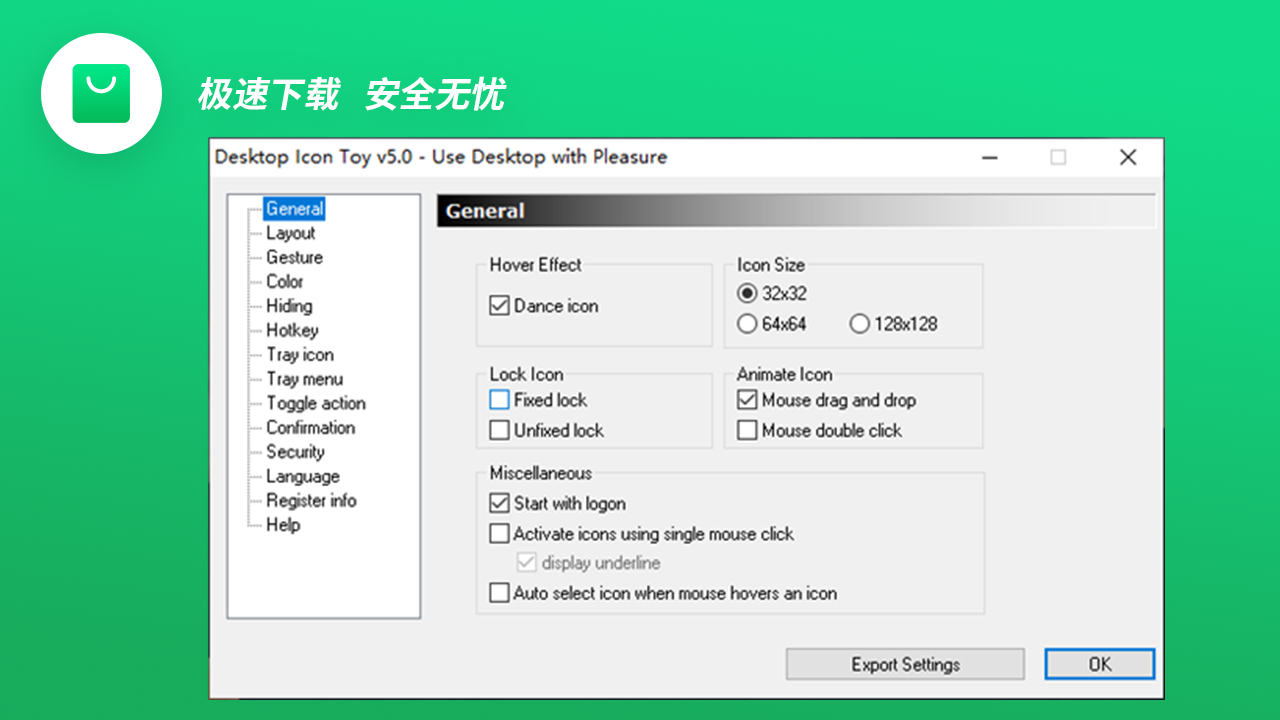Click the General section header bar
The image size is (1280, 720).
796,211
